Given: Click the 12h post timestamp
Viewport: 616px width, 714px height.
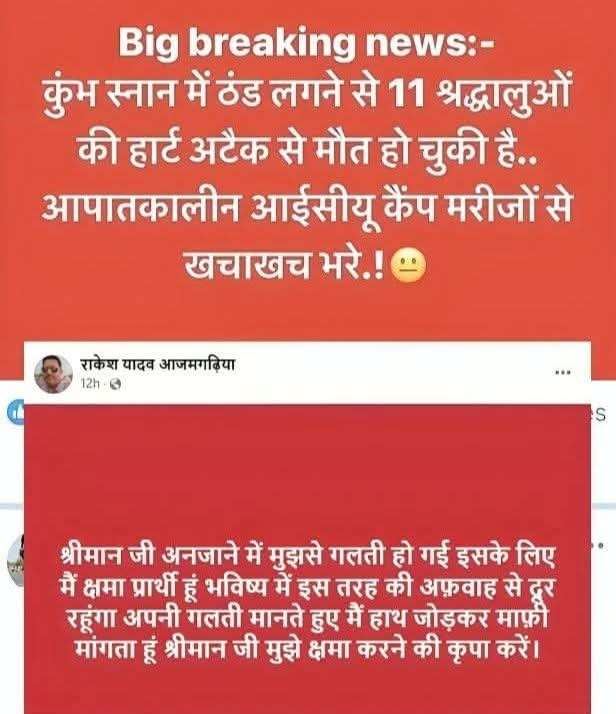Looking at the screenshot, I should [x=90, y=384].
